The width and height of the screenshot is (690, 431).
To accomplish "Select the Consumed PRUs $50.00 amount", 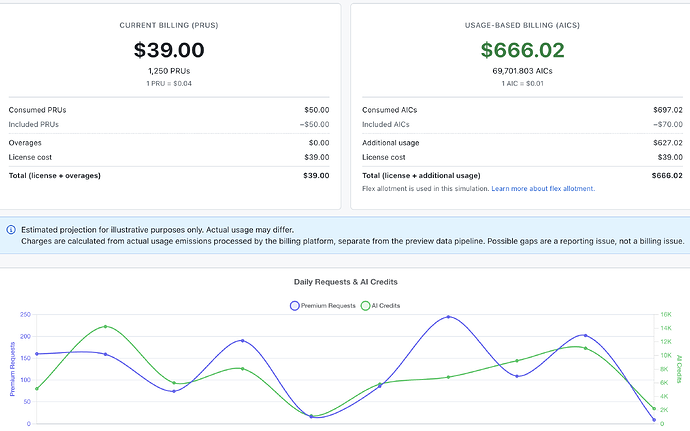I will [x=316, y=110].
